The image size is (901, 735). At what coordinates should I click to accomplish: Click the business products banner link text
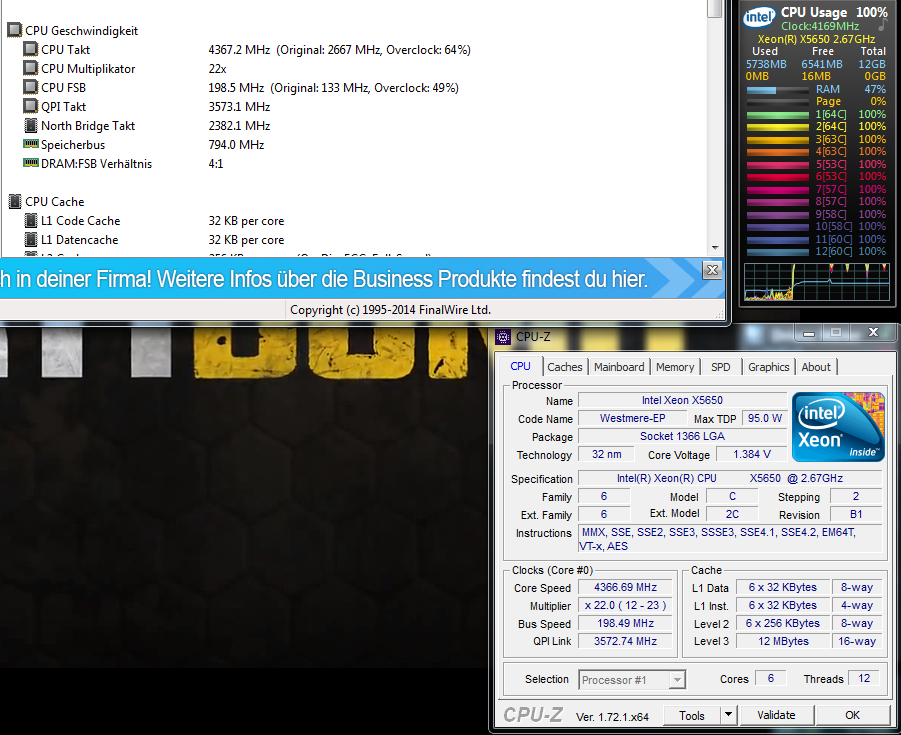(x=324, y=279)
